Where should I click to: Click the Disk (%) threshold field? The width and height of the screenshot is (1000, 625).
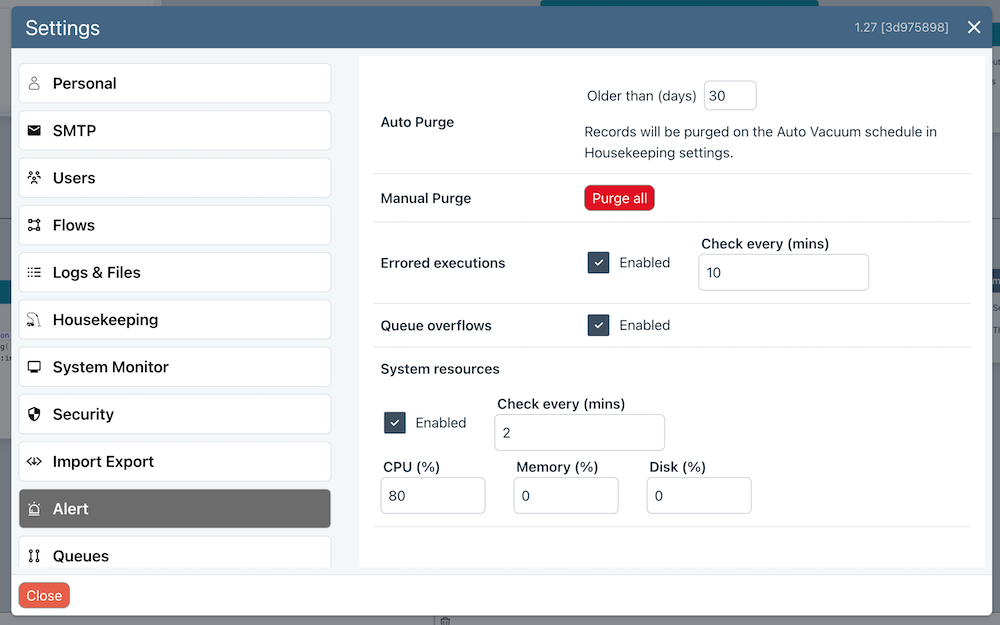[x=699, y=495]
